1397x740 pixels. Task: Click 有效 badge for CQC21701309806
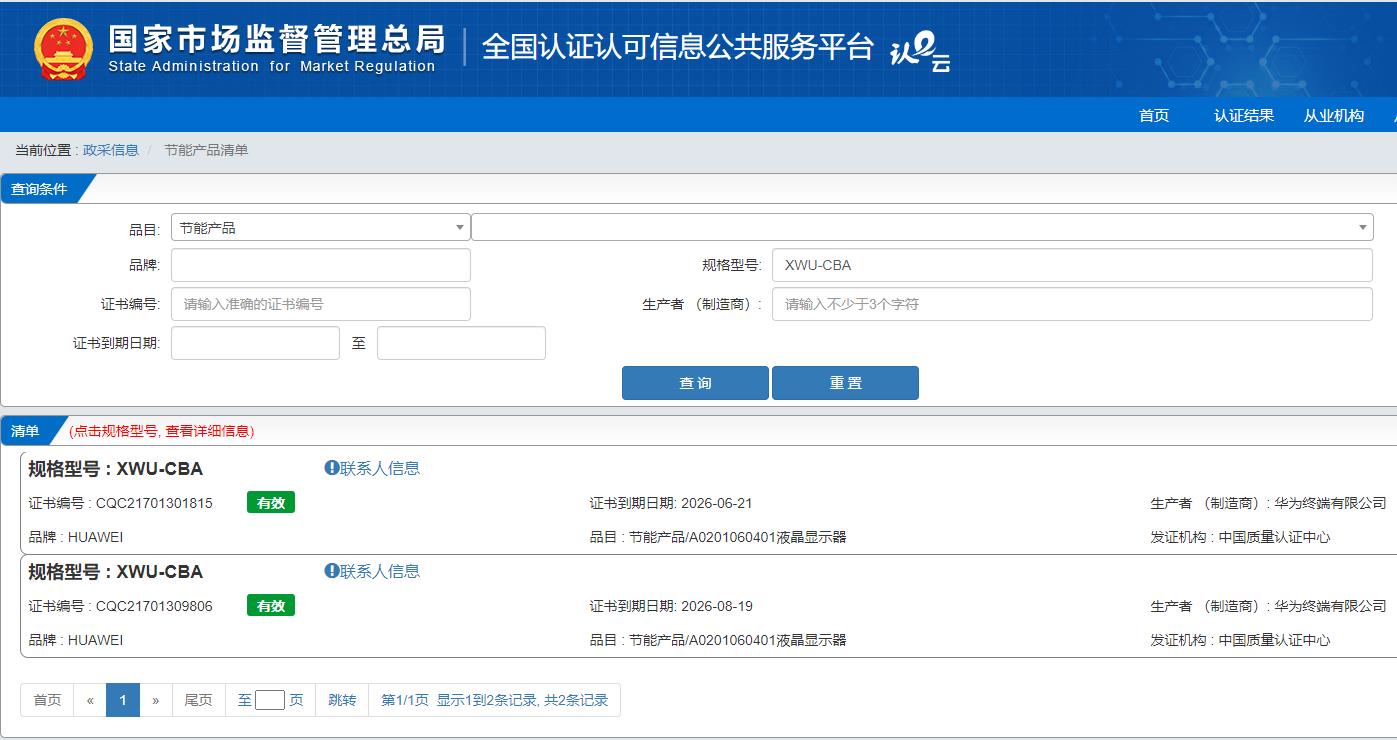[x=271, y=606]
